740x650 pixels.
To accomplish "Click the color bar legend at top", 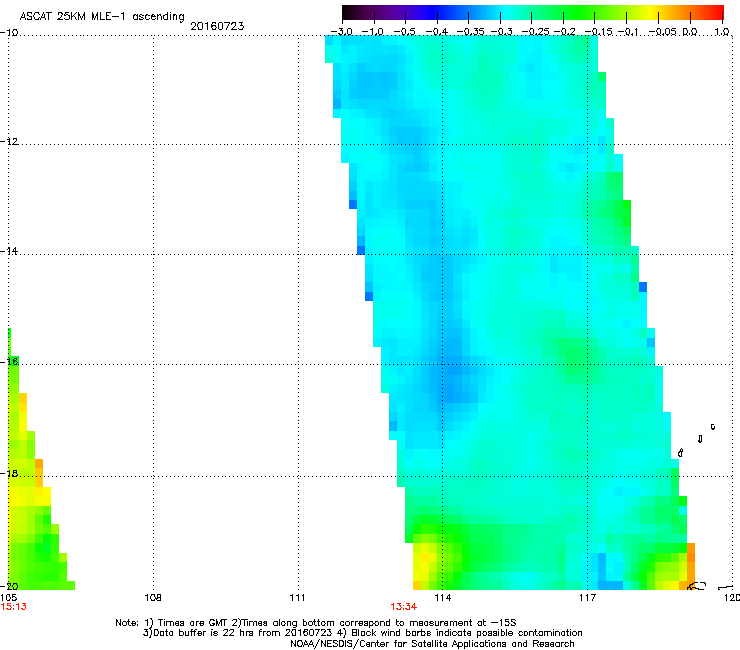I will point(532,12).
